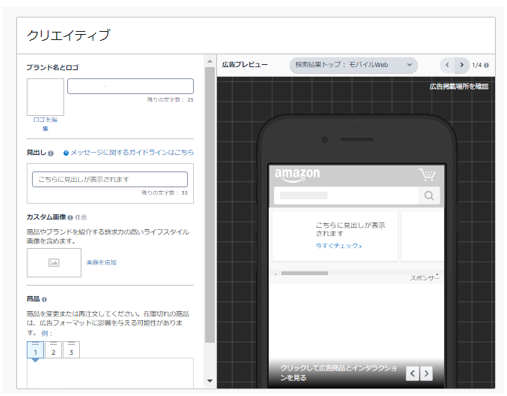This screenshot has height=396, width=507.
Task: Click the scrollbar up arrow
Action: click(x=210, y=61)
